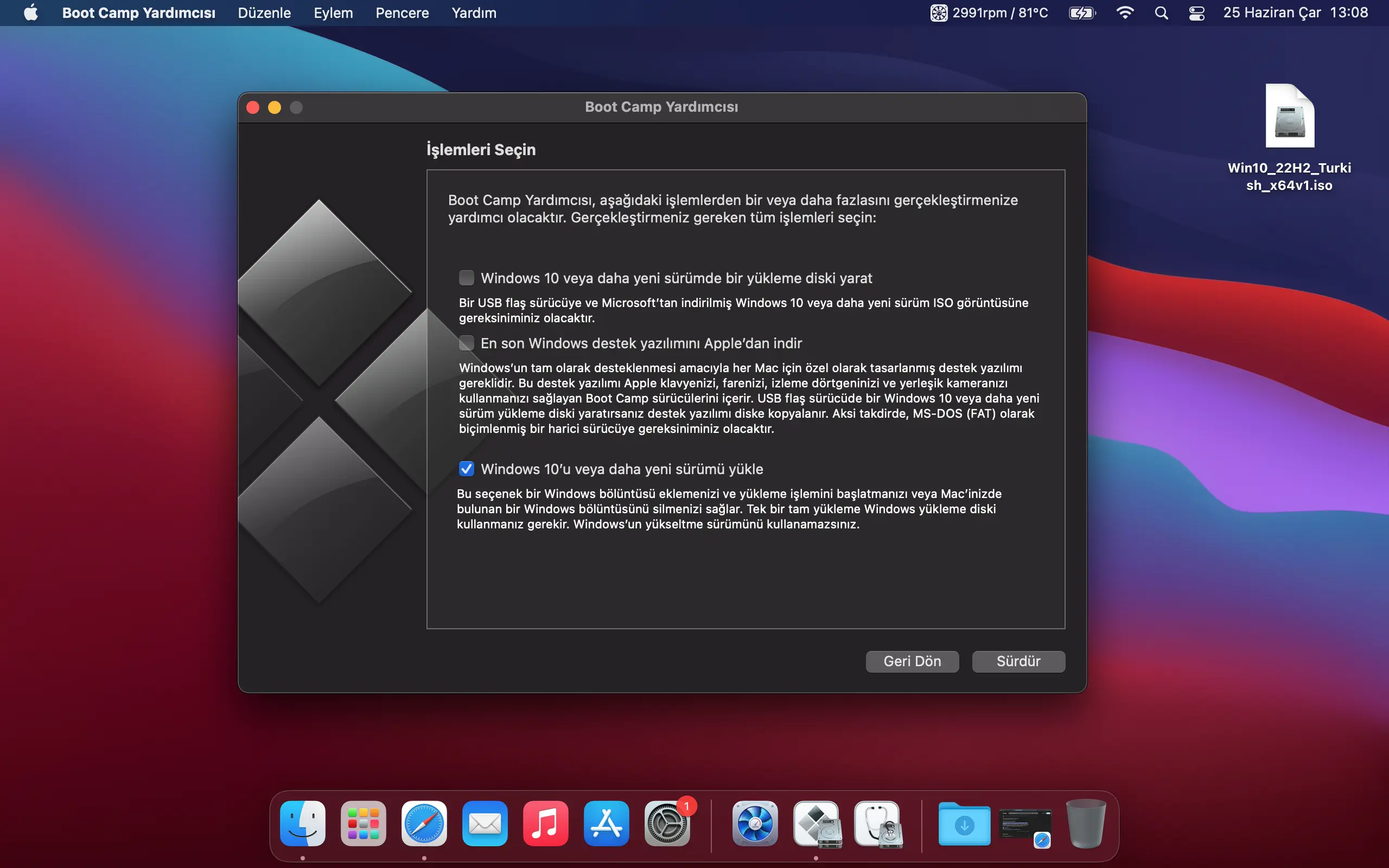Screen dimensions: 1389x868
Task: Click the Geri Dön button
Action: coord(912,661)
